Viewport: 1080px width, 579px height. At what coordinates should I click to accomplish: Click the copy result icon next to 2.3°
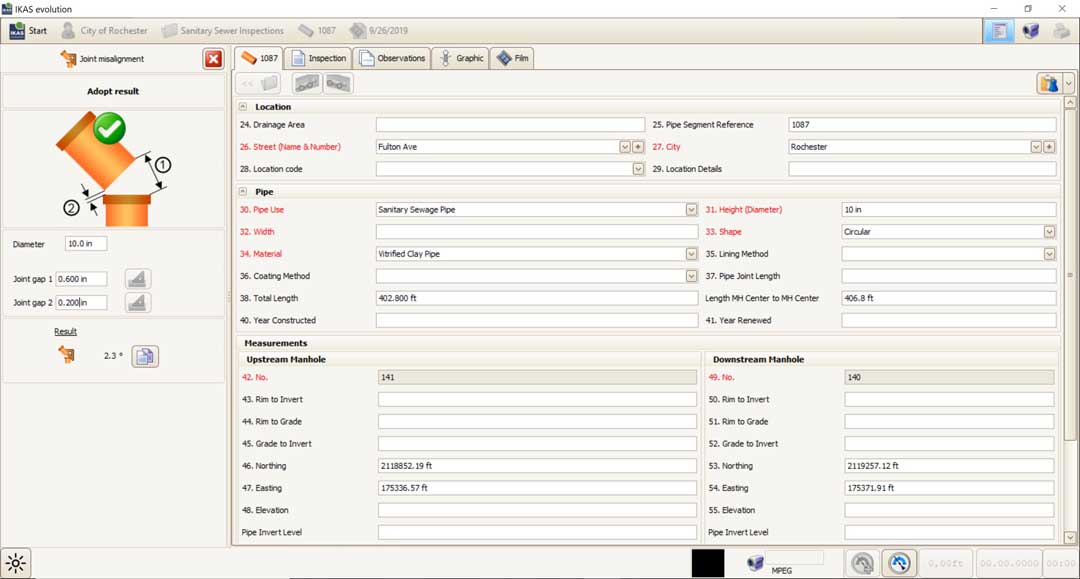(x=145, y=356)
